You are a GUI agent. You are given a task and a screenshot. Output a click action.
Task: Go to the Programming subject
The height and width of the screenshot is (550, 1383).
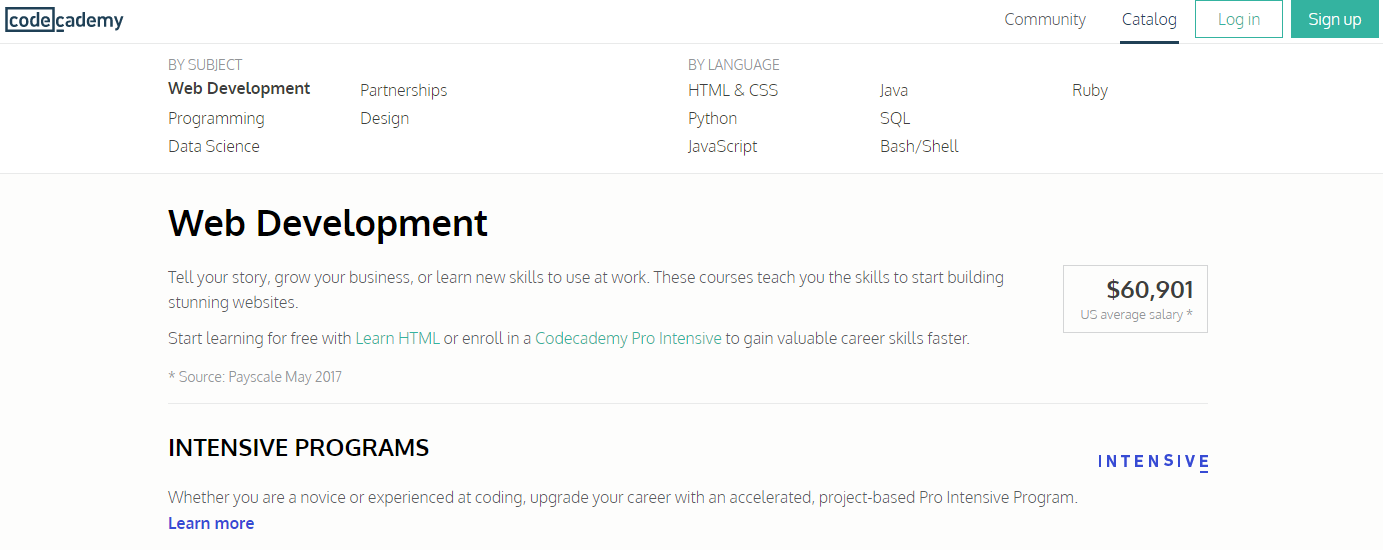point(216,118)
